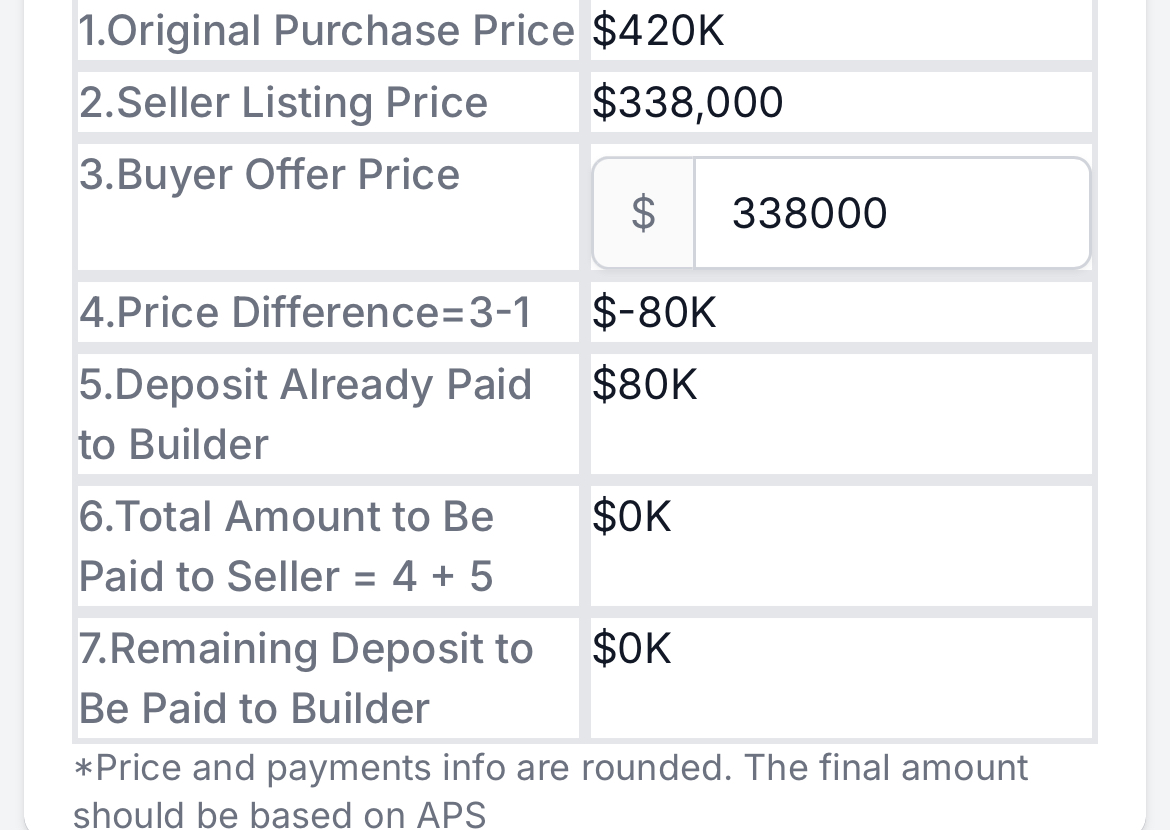The image size is (1170, 830).
Task: Select Deposit Already Paid to Builder label
Action: click(x=305, y=414)
